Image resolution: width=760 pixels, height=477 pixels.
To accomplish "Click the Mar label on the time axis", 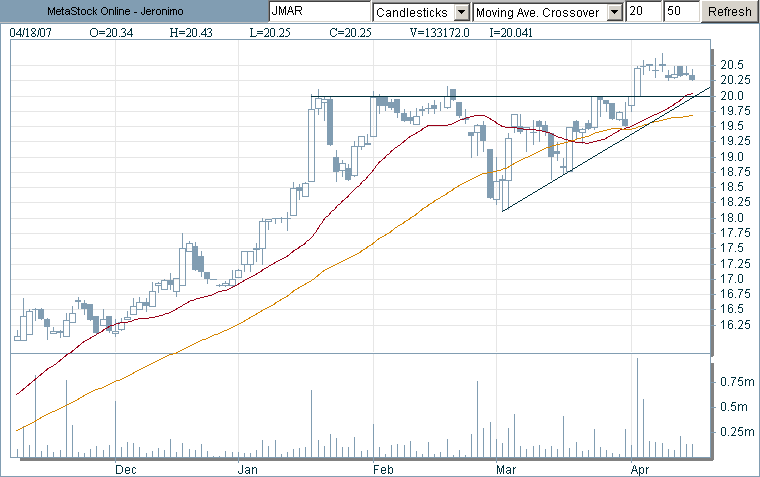I will [x=506, y=470].
